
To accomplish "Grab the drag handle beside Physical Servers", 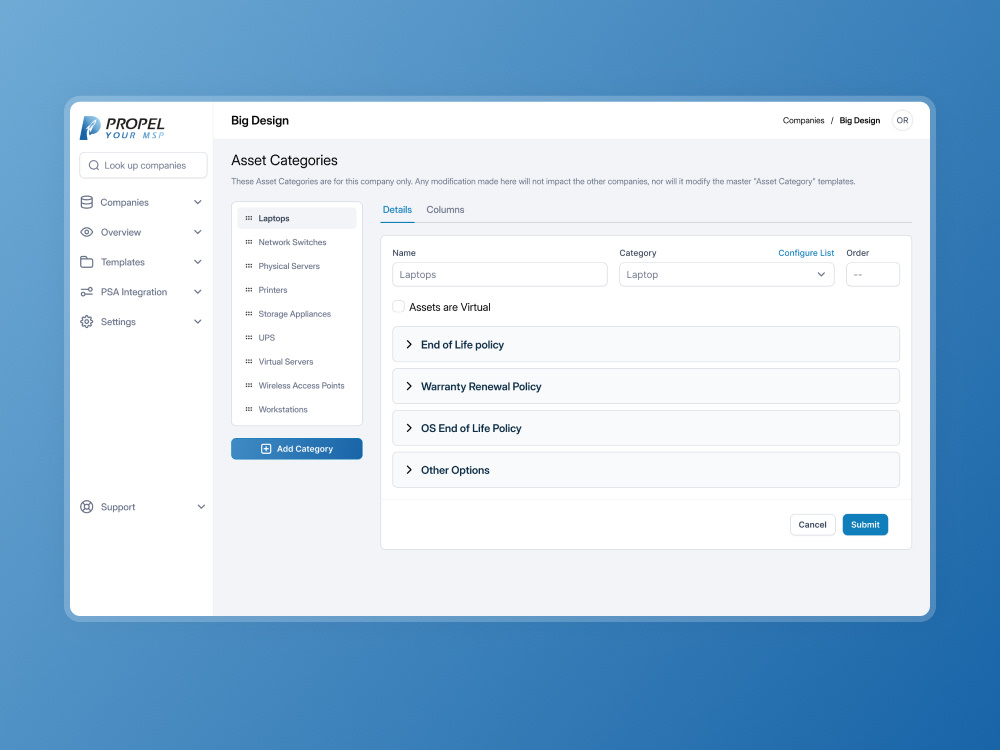I will pos(249,266).
